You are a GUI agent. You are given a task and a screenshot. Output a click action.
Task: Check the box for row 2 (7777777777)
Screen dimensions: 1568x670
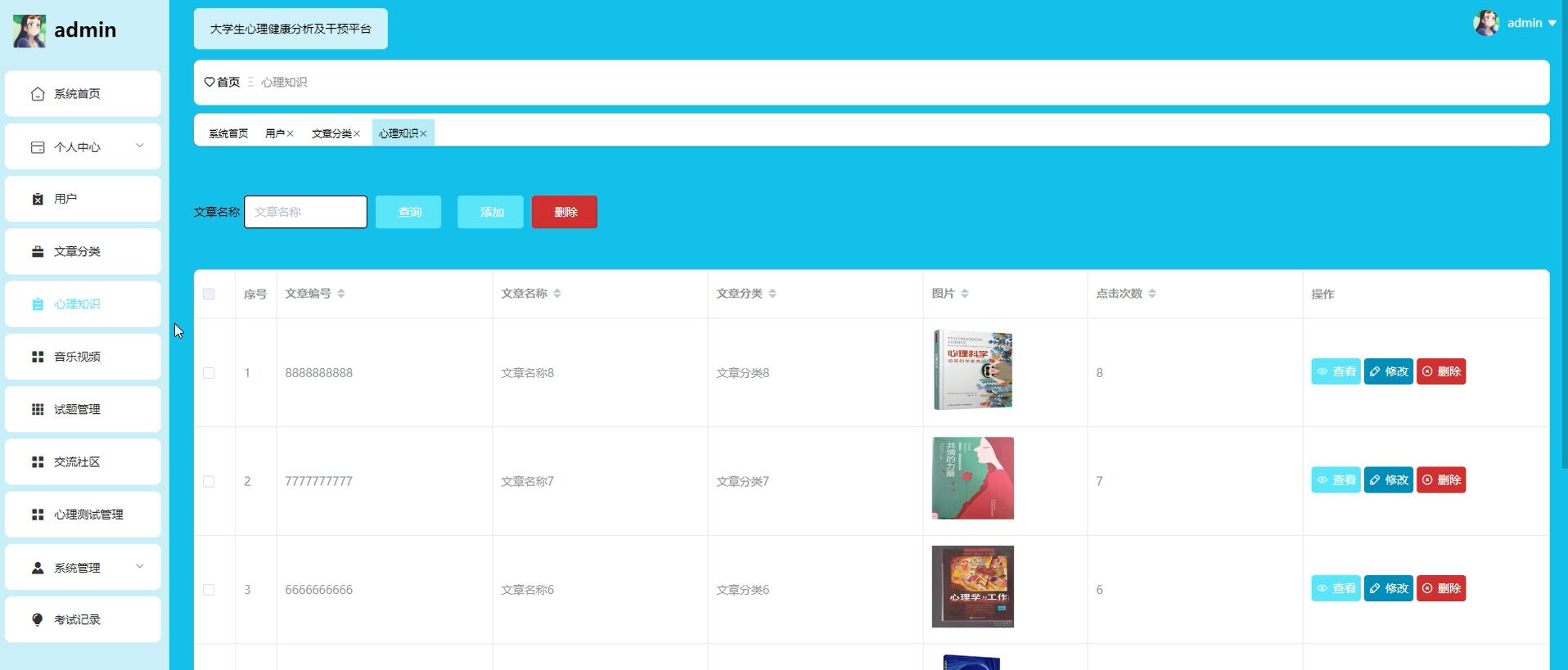[x=209, y=482]
